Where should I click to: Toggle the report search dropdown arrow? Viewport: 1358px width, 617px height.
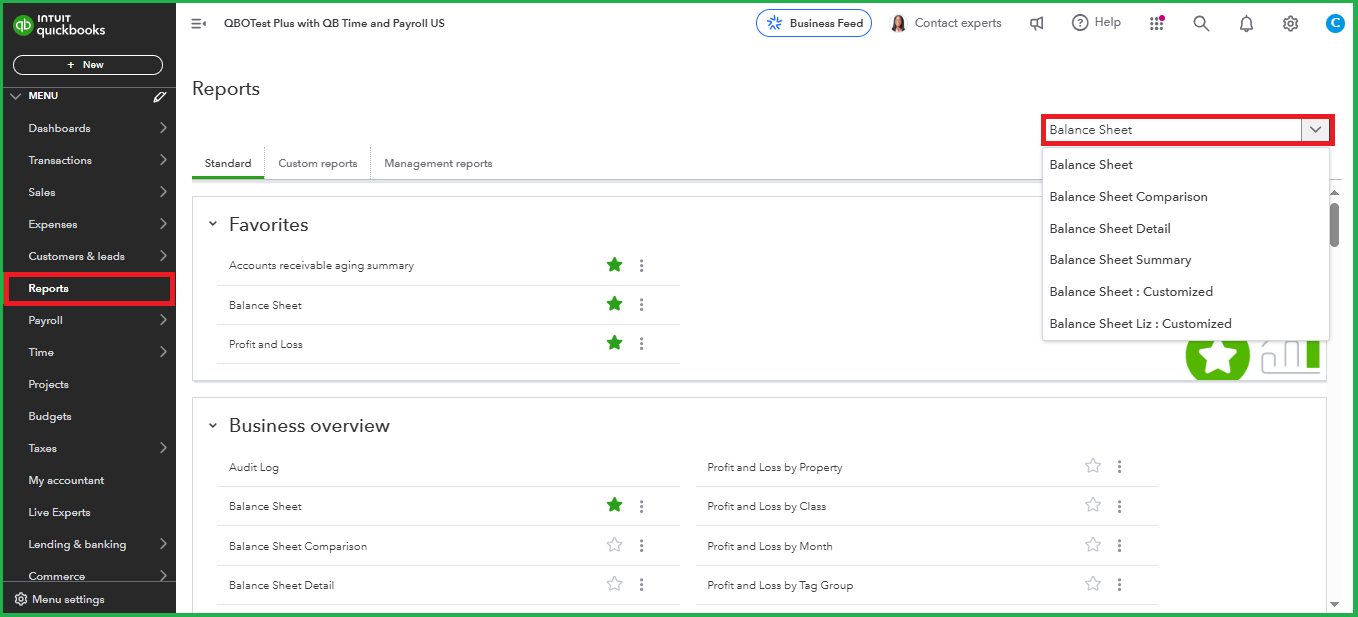point(1315,130)
